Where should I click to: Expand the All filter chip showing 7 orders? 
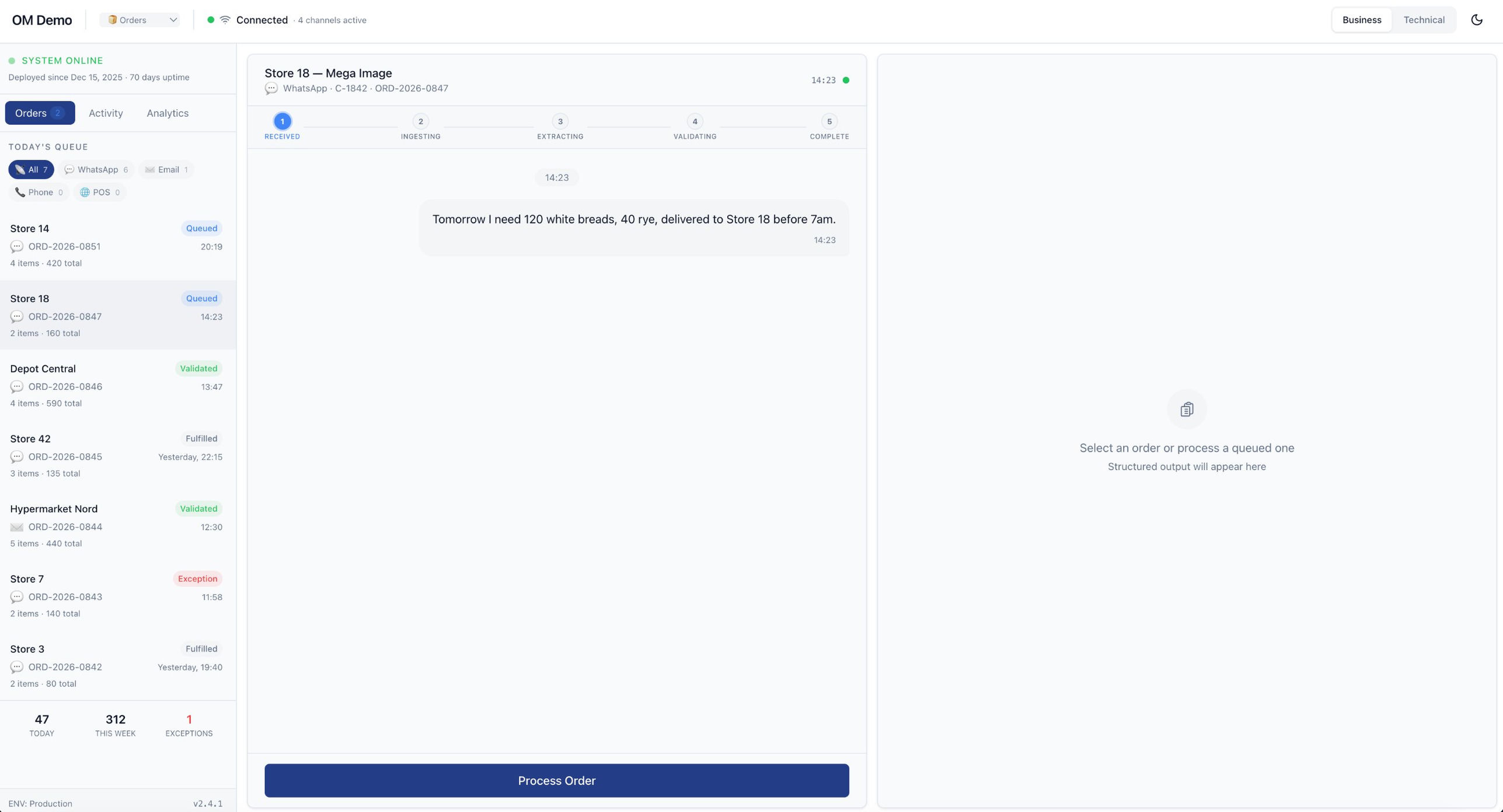[31, 169]
